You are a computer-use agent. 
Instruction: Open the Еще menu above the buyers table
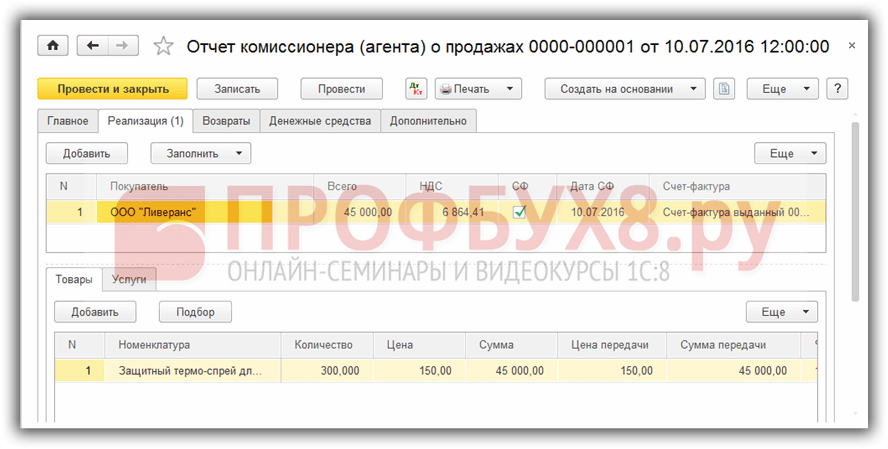click(x=790, y=153)
